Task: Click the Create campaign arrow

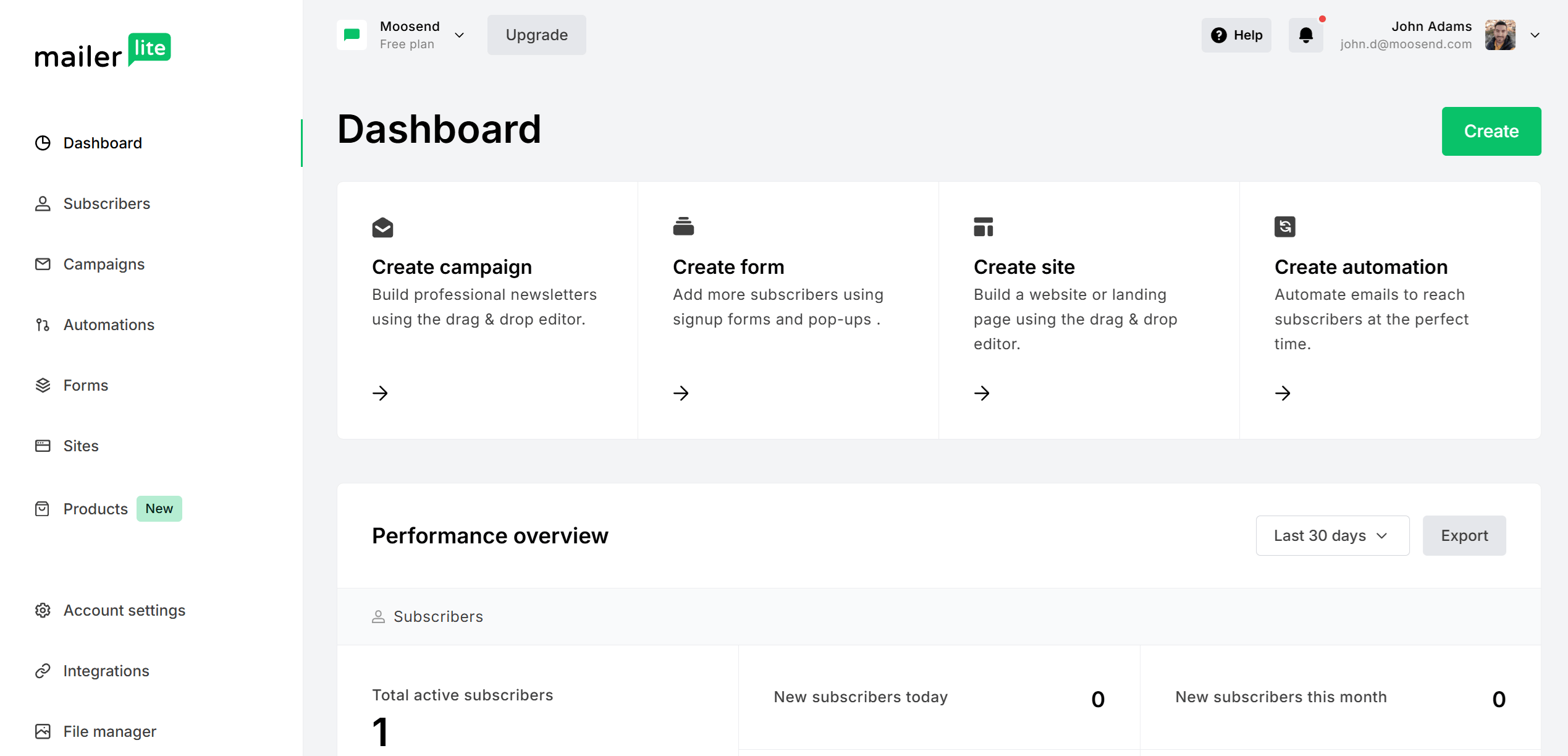Action: click(380, 393)
